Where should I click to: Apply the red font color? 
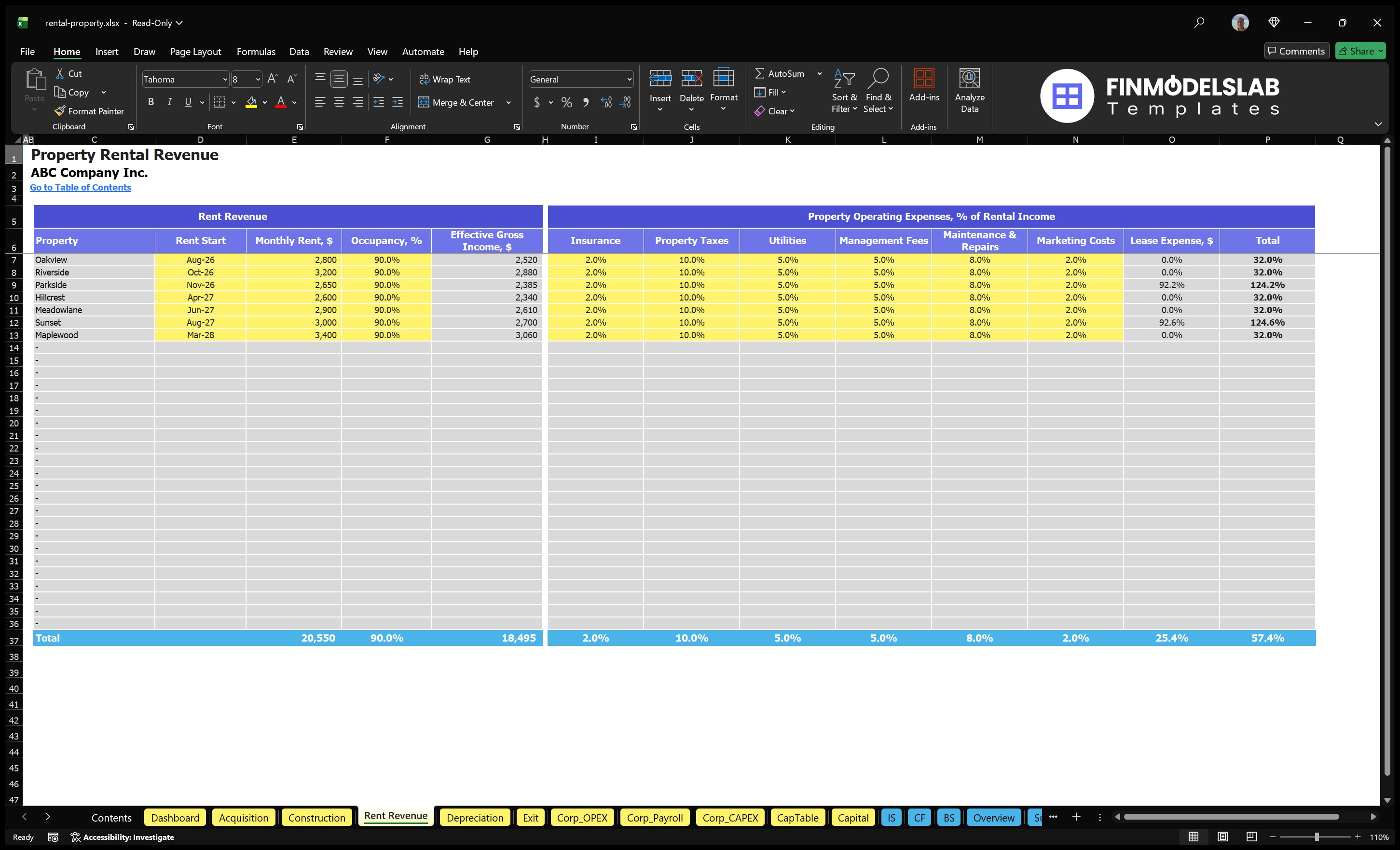[281, 102]
